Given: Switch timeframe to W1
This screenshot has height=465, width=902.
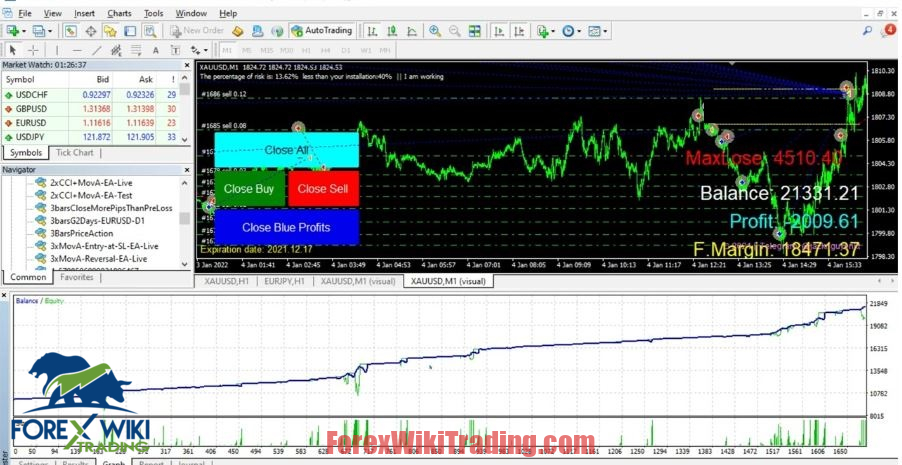Looking at the screenshot, I should pos(365,50).
